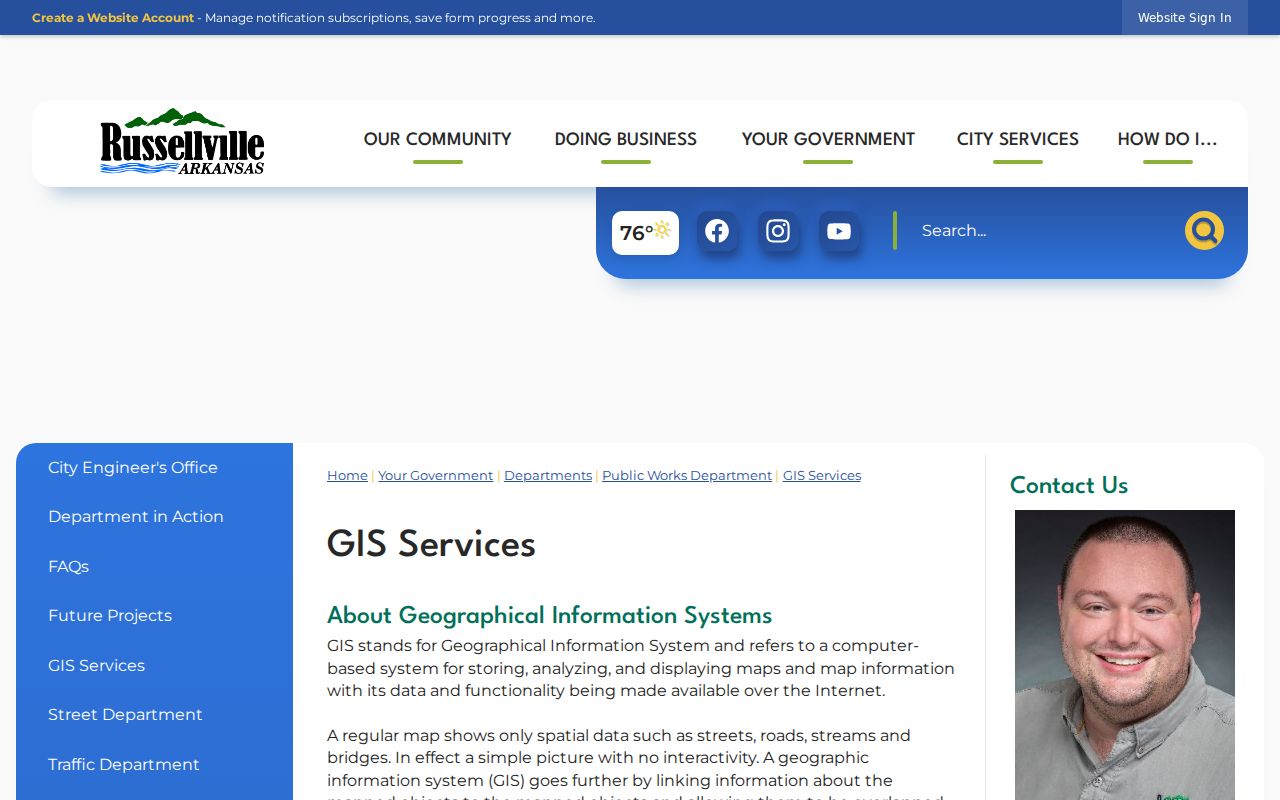Open Future Projects sidebar link
The image size is (1280, 800).
110,615
